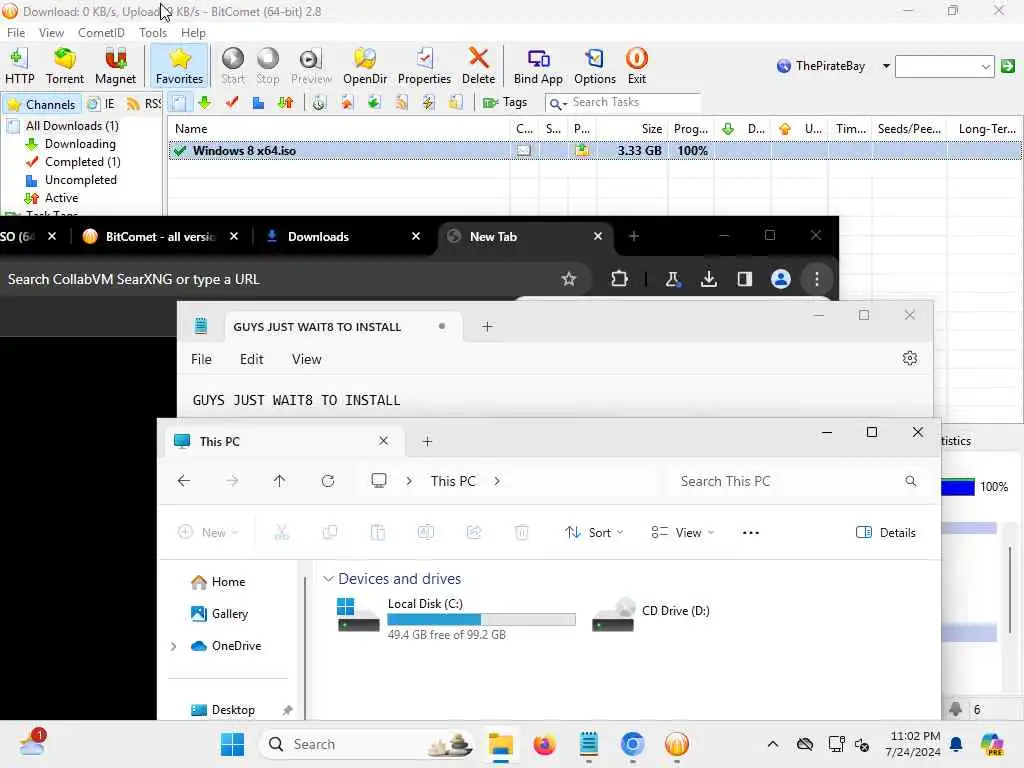Viewport: 1024px width, 768px height.
Task: Open the clock showing 11:02 PM
Action: pyautogui.click(x=913, y=744)
